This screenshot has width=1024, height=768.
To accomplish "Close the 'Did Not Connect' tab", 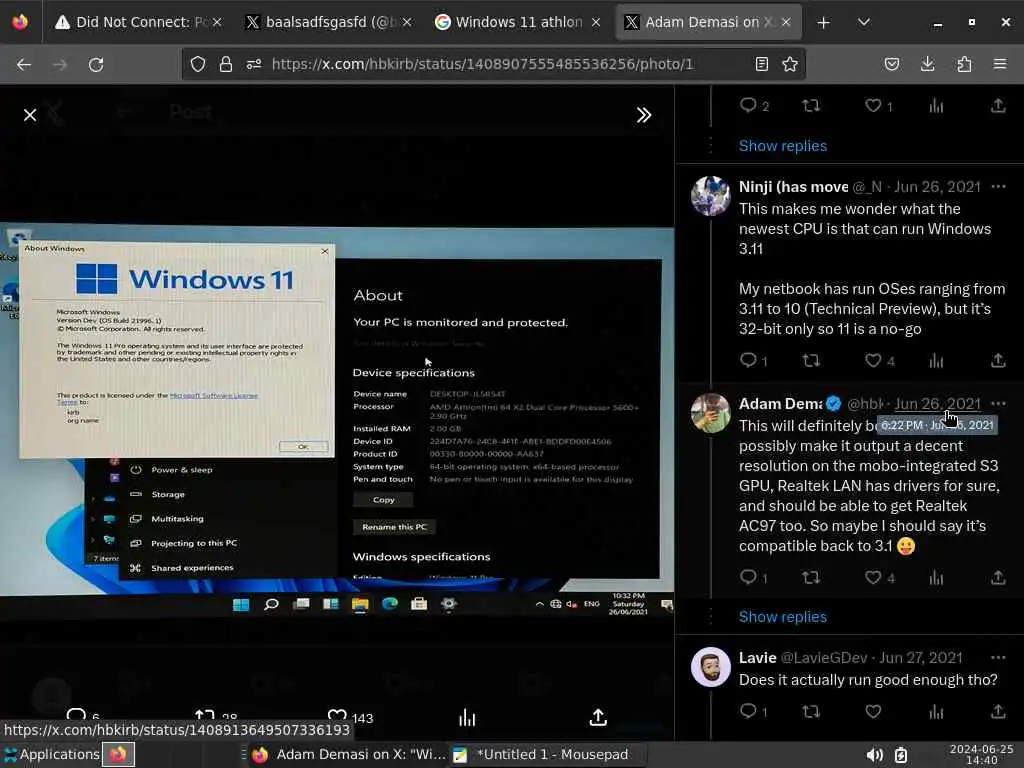I will click(217, 22).
